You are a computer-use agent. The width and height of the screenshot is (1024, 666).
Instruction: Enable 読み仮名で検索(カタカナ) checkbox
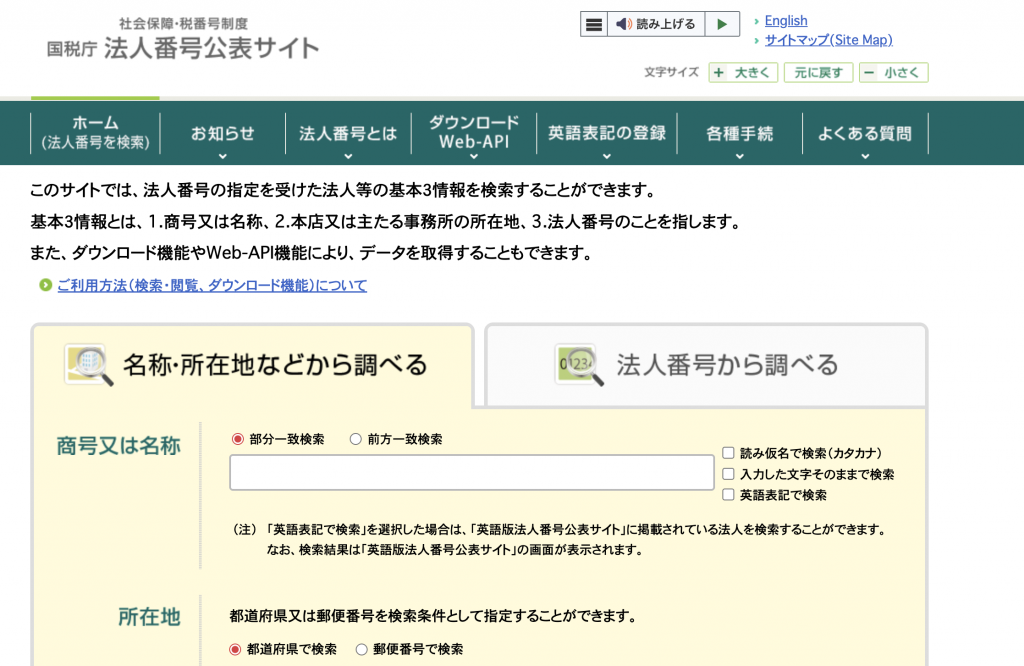pyautogui.click(x=728, y=453)
